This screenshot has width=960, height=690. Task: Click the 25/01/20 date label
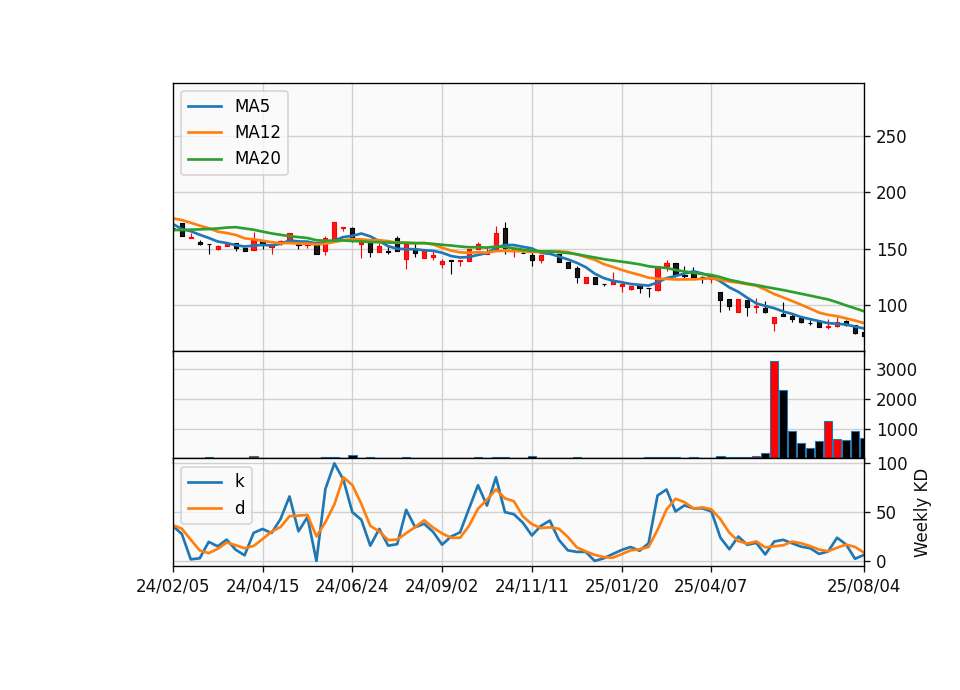(x=621, y=586)
